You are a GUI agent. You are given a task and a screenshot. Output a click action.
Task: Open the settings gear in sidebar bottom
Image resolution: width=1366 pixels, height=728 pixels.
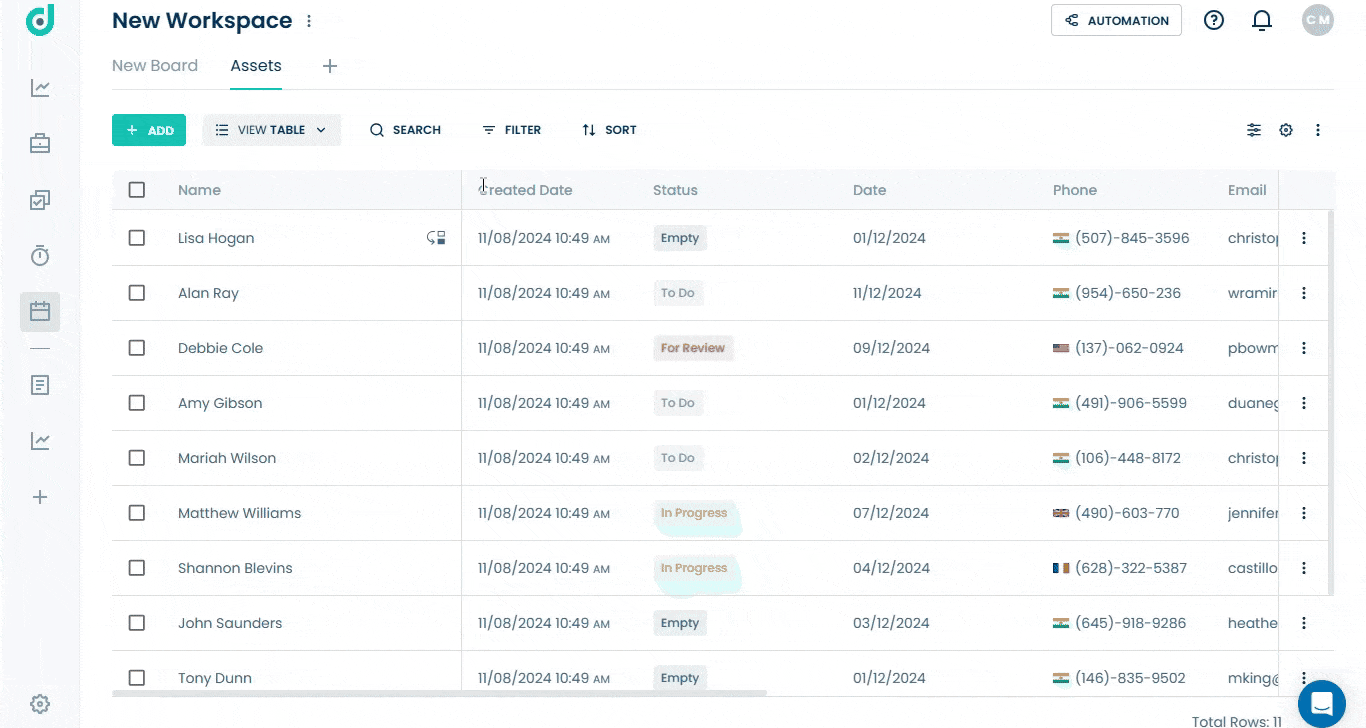[x=40, y=704]
